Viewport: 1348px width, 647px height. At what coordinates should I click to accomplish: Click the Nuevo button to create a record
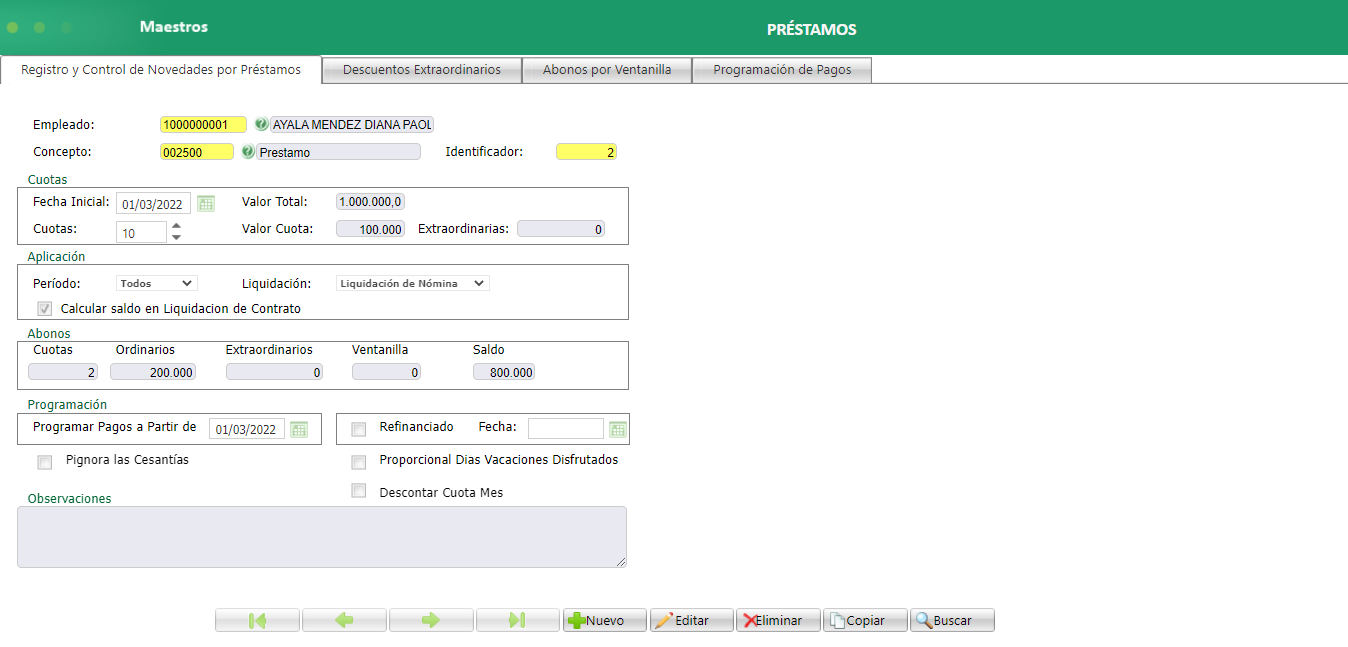(604, 619)
